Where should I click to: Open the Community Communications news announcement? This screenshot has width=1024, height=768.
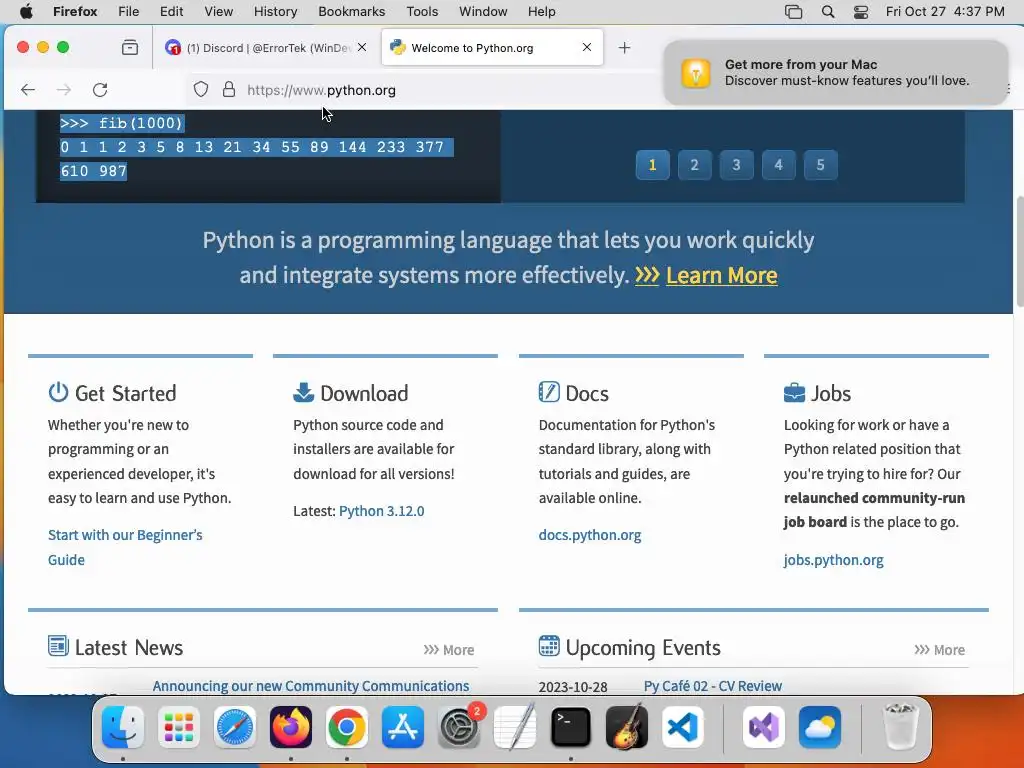tap(311, 686)
